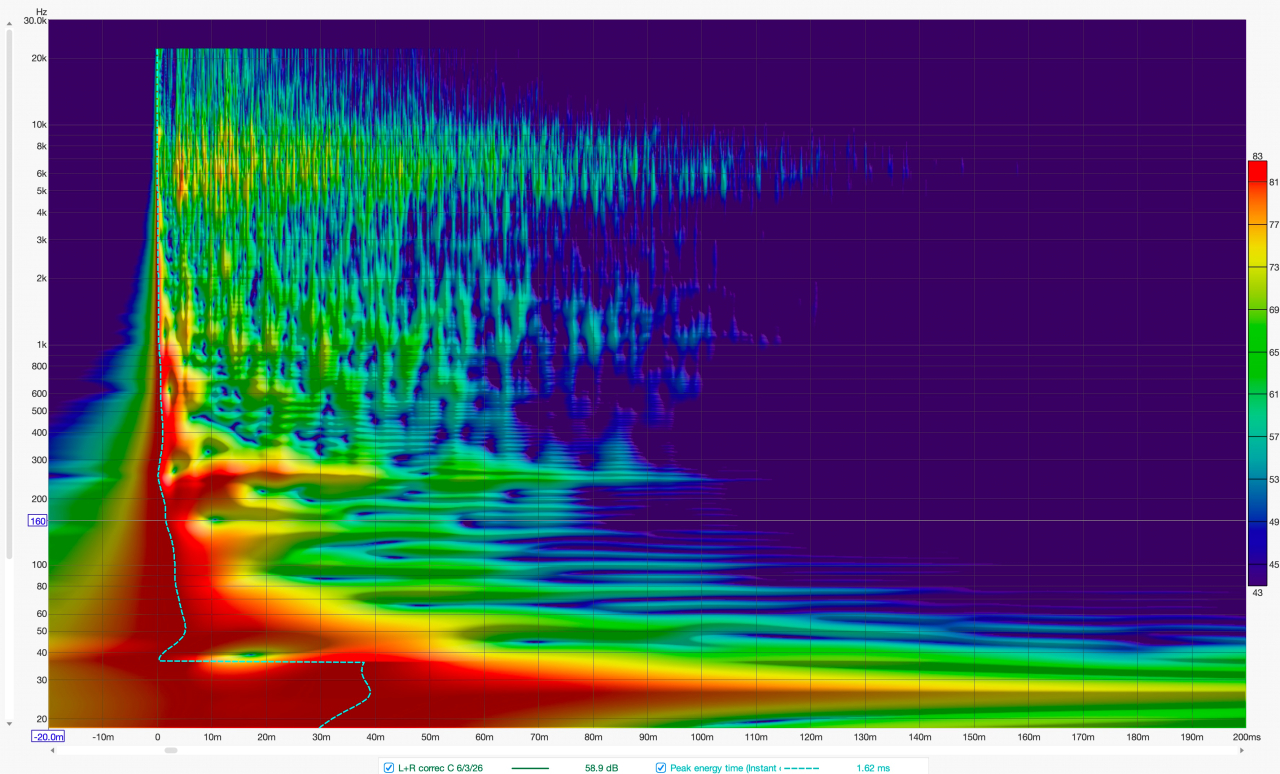Click the up arrow on vertical scrollbar

click(9, 23)
